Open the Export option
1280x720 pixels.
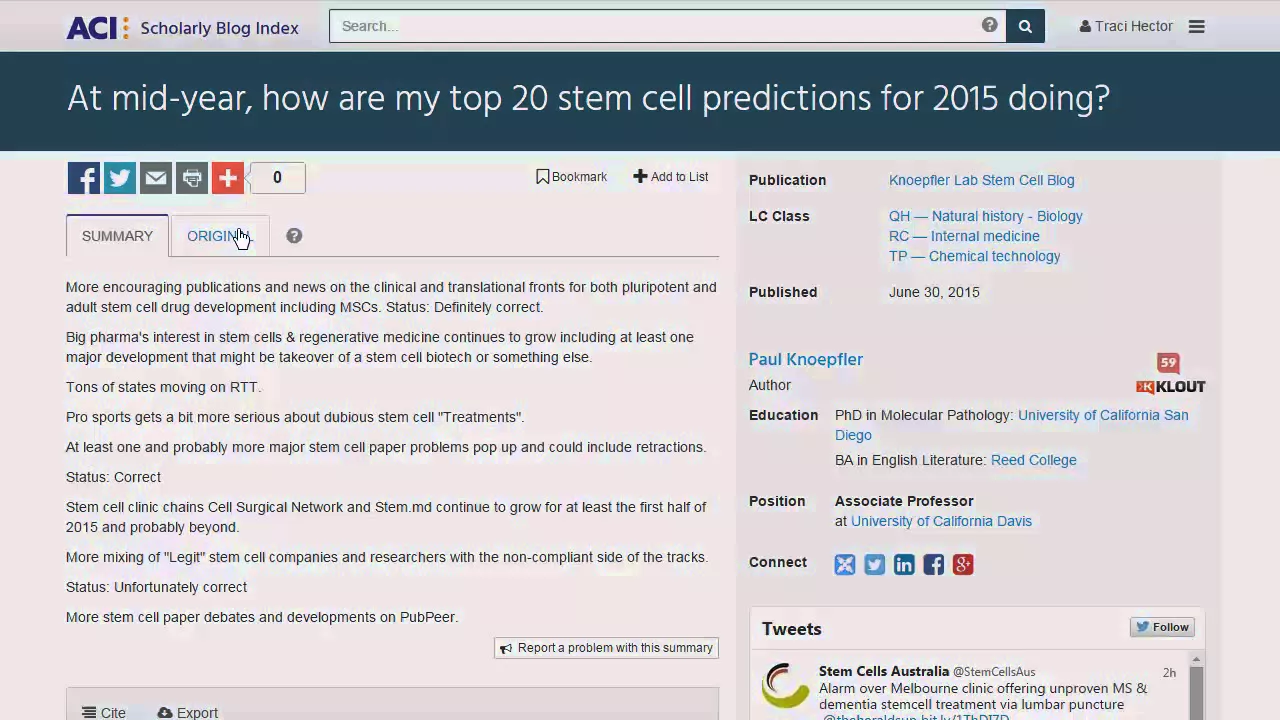[188, 713]
